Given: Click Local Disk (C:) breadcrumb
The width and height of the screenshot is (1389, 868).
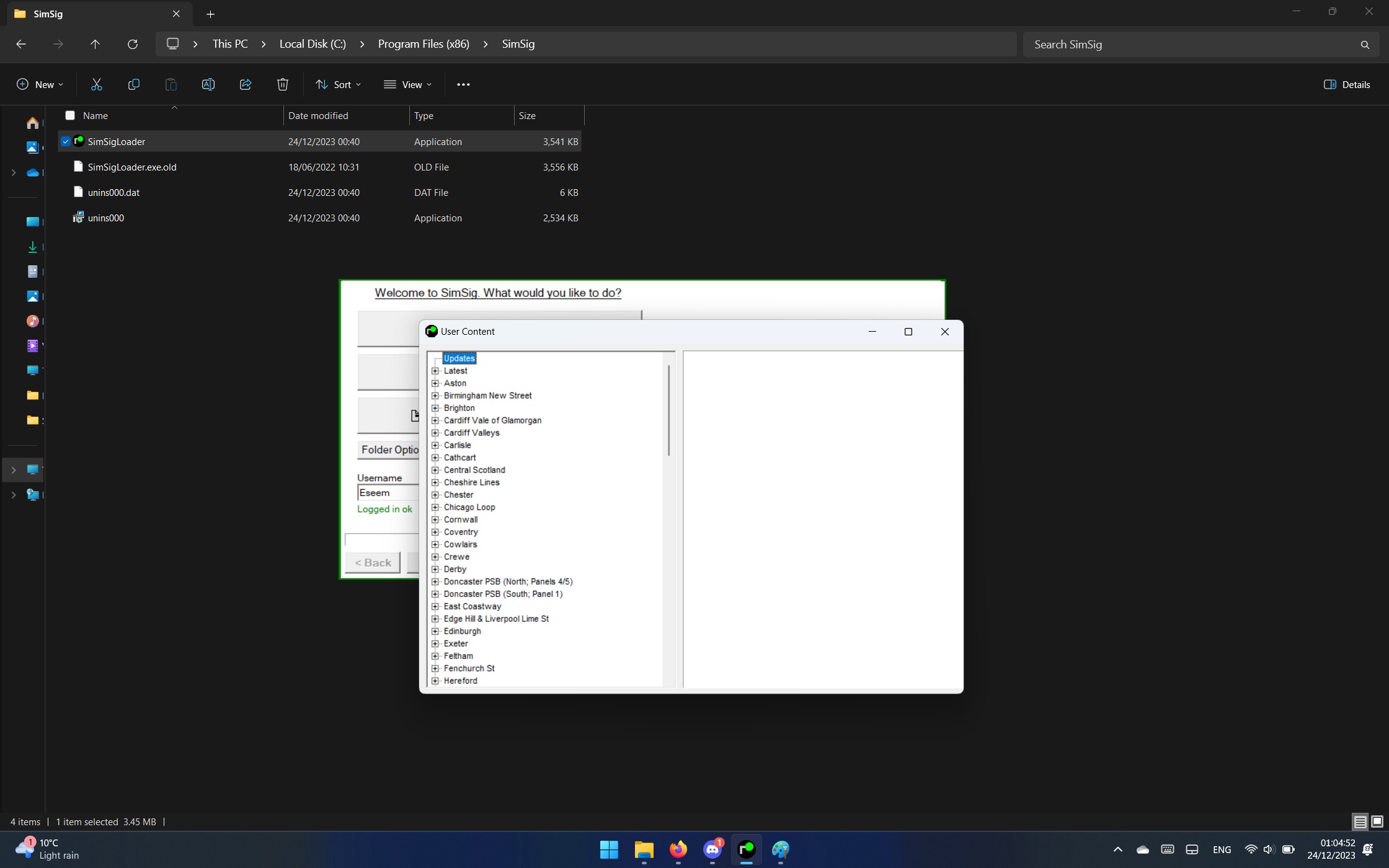Looking at the screenshot, I should coord(313,44).
